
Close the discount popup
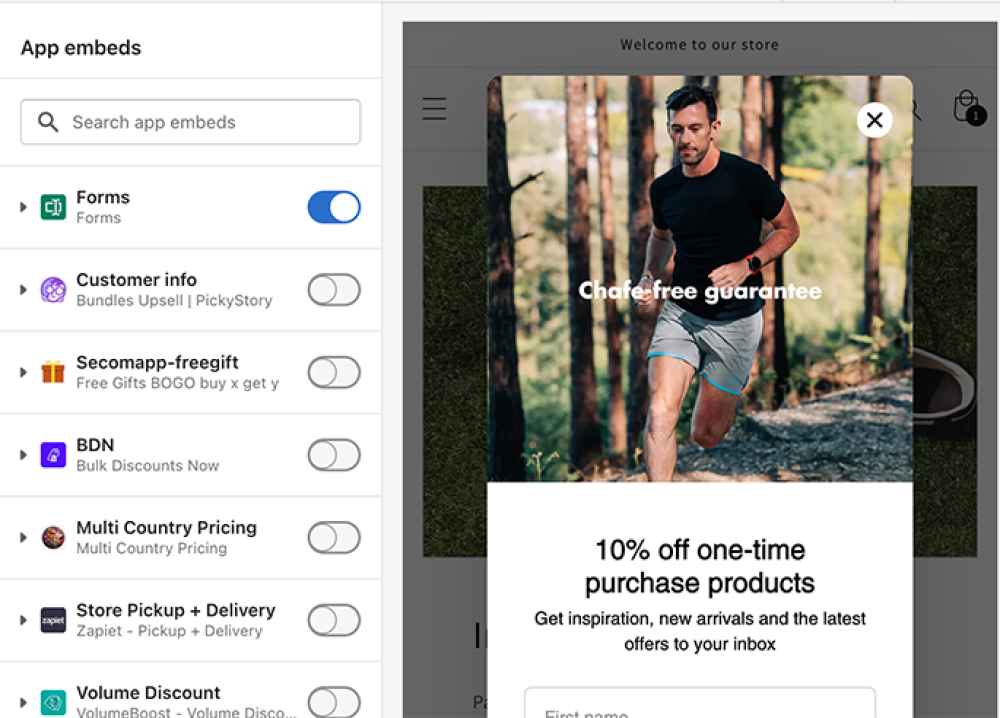[x=874, y=120]
